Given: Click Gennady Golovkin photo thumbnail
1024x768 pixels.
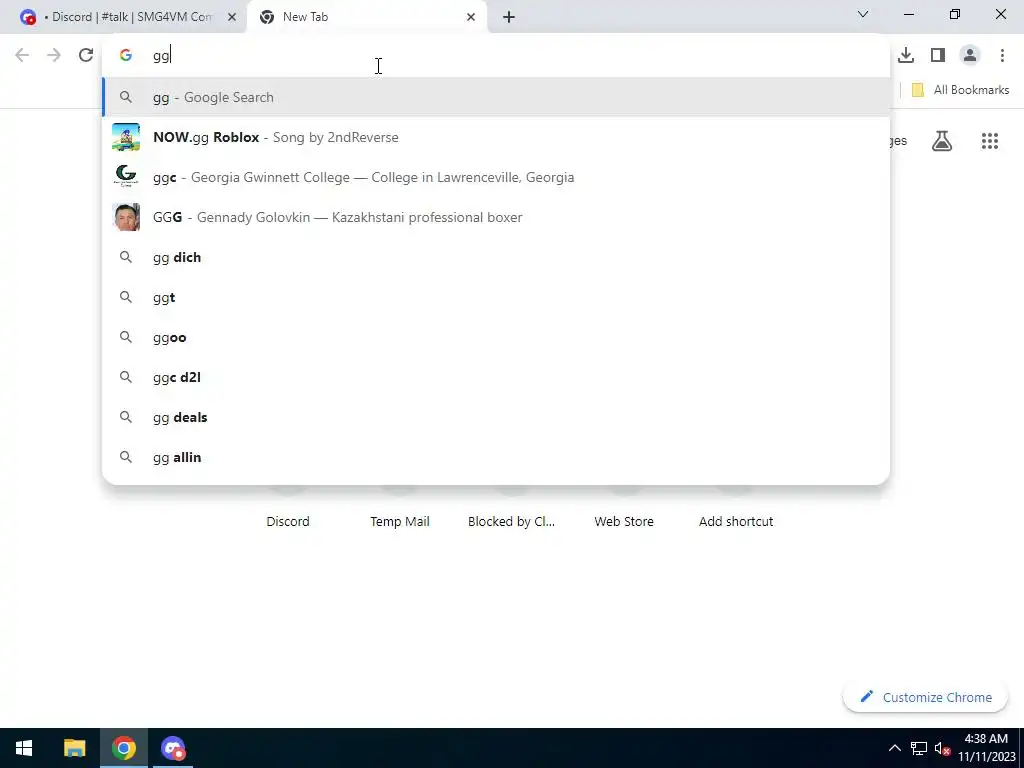Looking at the screenshot, I should (x=126, y=217).
